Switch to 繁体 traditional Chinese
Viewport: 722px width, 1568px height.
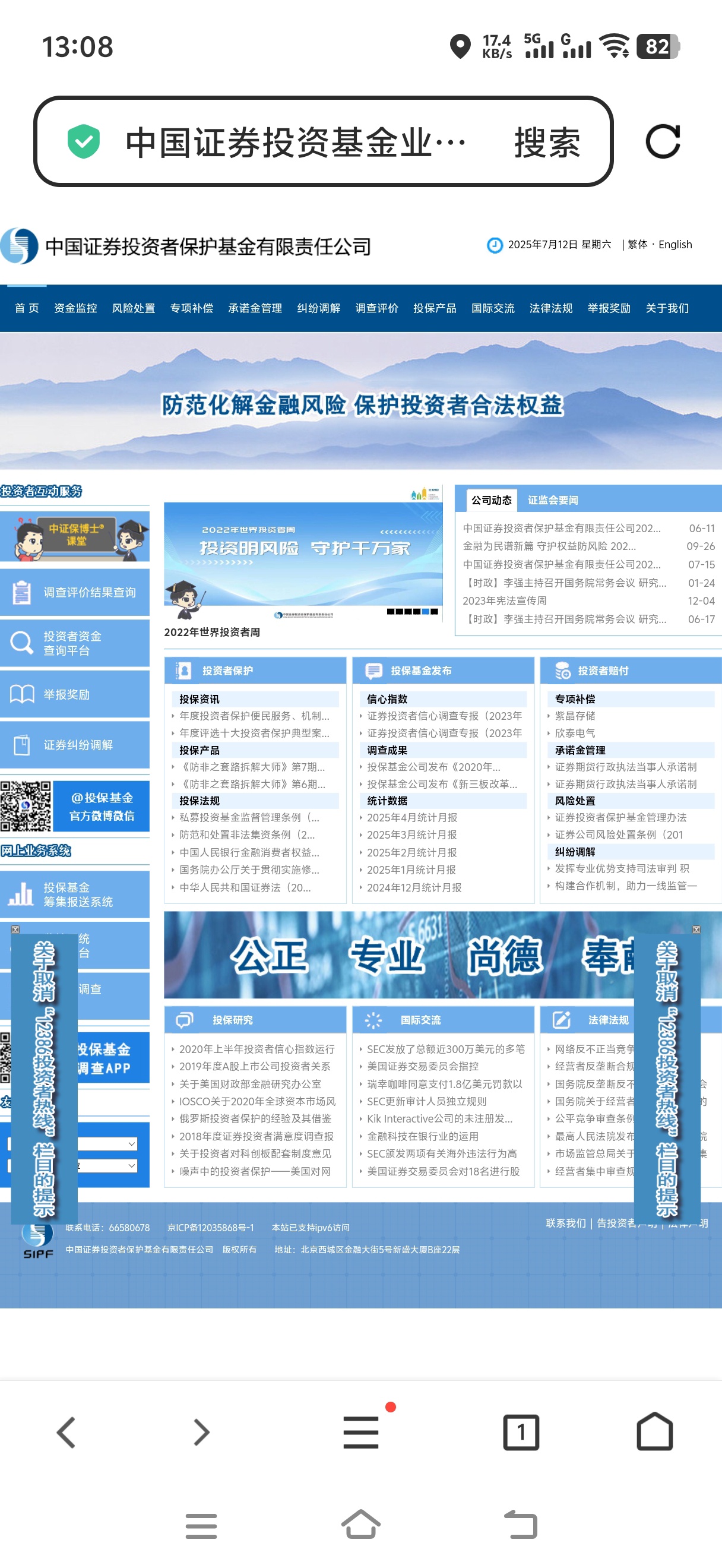coord(638,245)
